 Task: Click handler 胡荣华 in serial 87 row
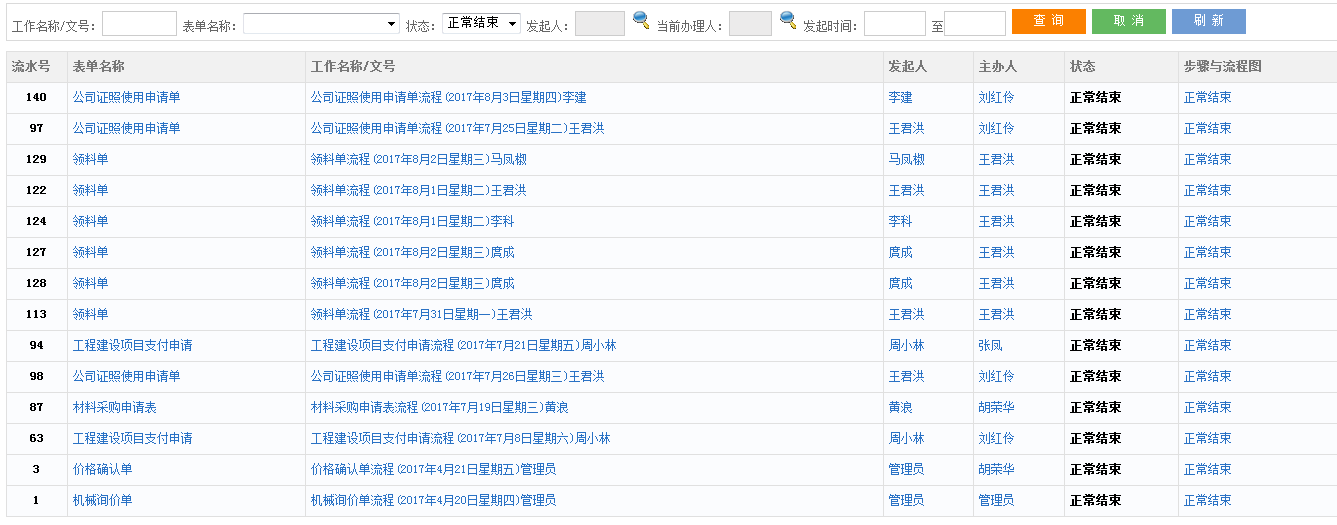[x=996, y=408]
